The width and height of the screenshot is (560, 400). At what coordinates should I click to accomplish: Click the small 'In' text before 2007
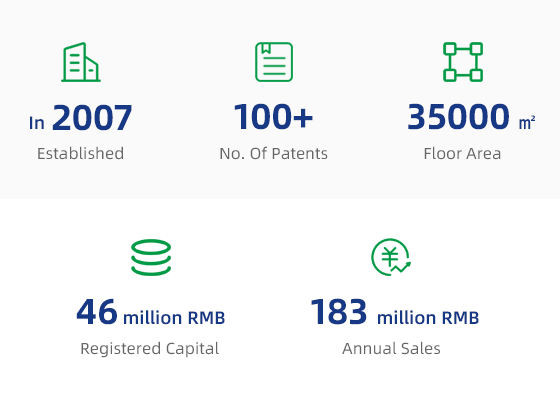[37, 123]
